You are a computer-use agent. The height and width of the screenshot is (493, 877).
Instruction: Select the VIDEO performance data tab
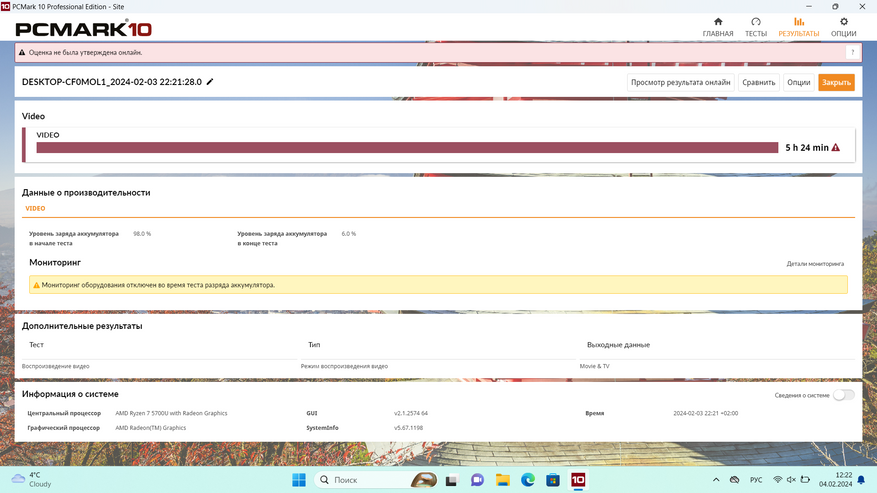[35, 208]
